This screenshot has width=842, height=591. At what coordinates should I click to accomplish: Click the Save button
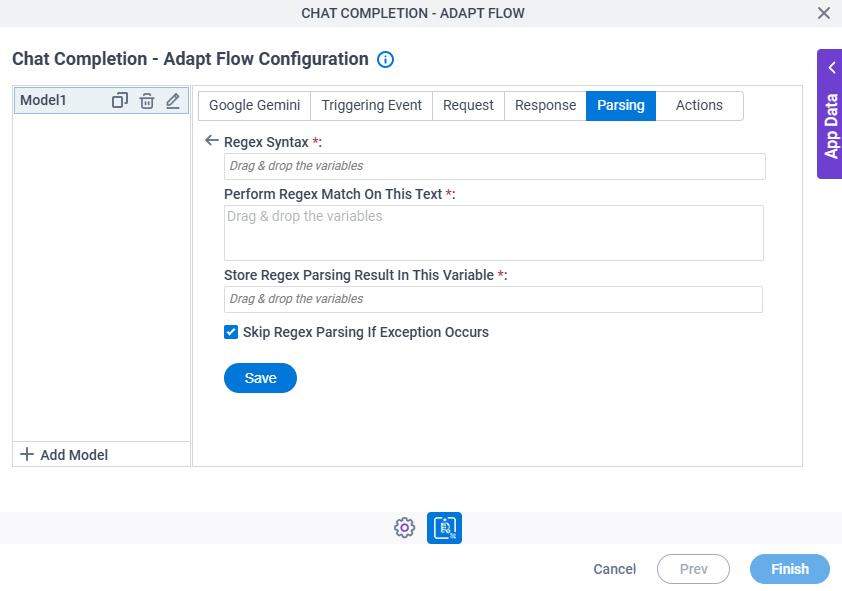pos(260,378)
